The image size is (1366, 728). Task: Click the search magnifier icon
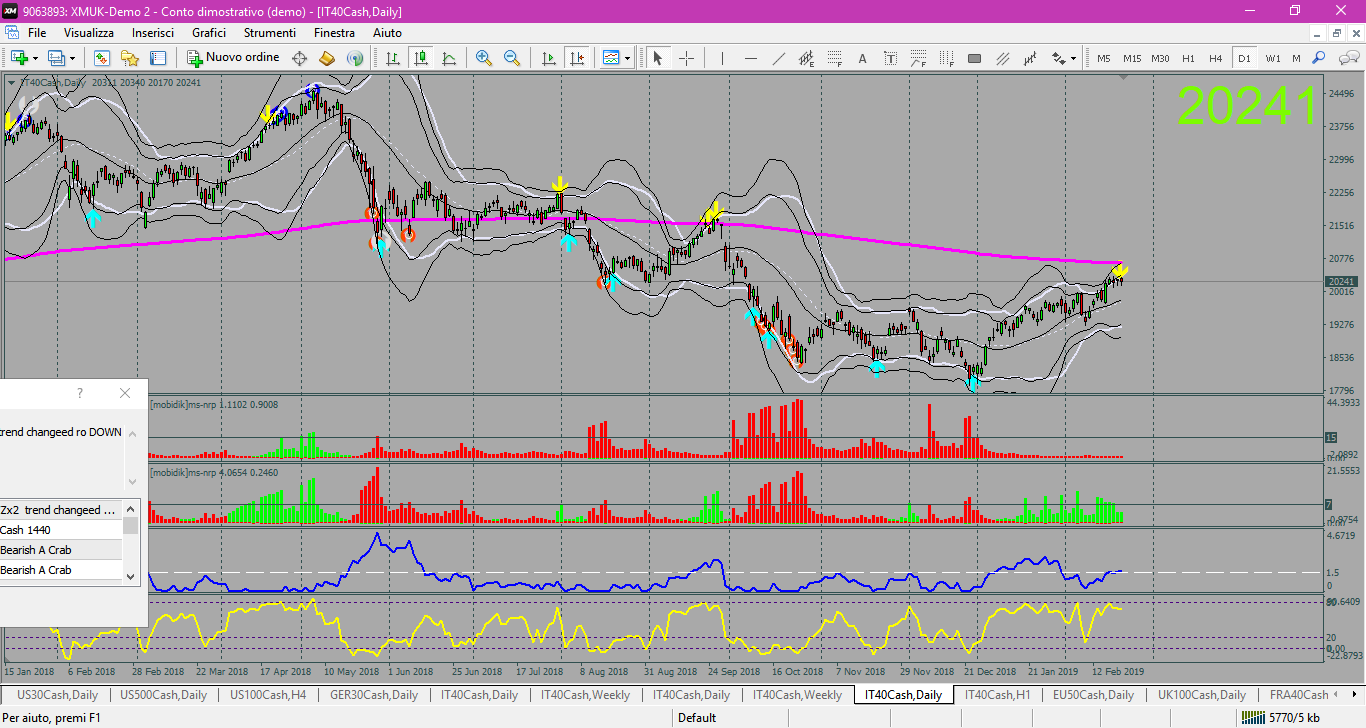[x=1319, y=58]
